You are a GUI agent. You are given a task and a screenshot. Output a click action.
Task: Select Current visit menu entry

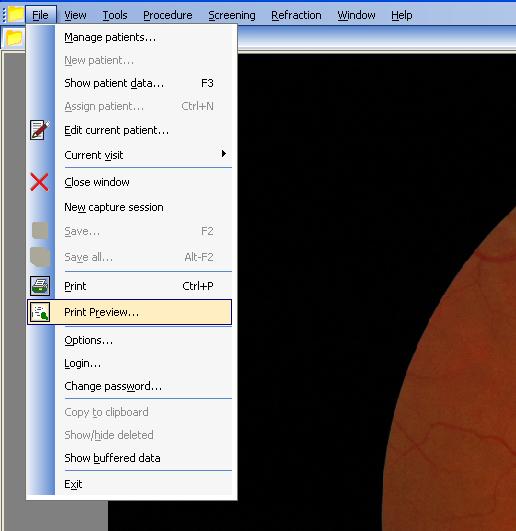pos(129,155)
